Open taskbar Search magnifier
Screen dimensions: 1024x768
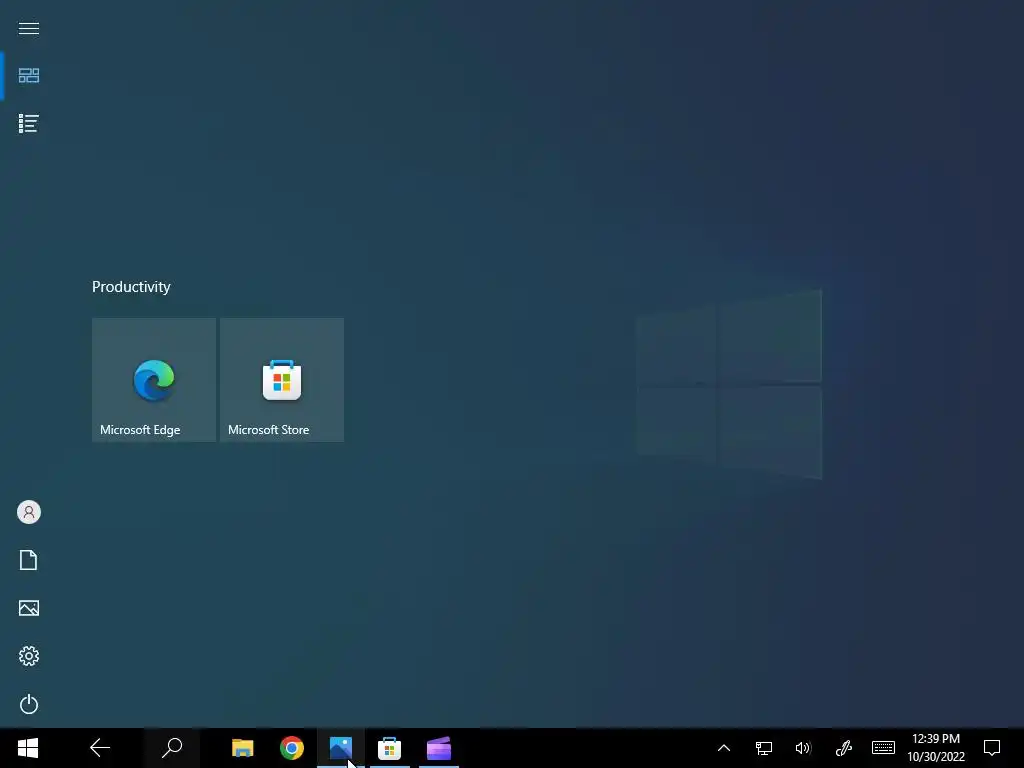172,748
